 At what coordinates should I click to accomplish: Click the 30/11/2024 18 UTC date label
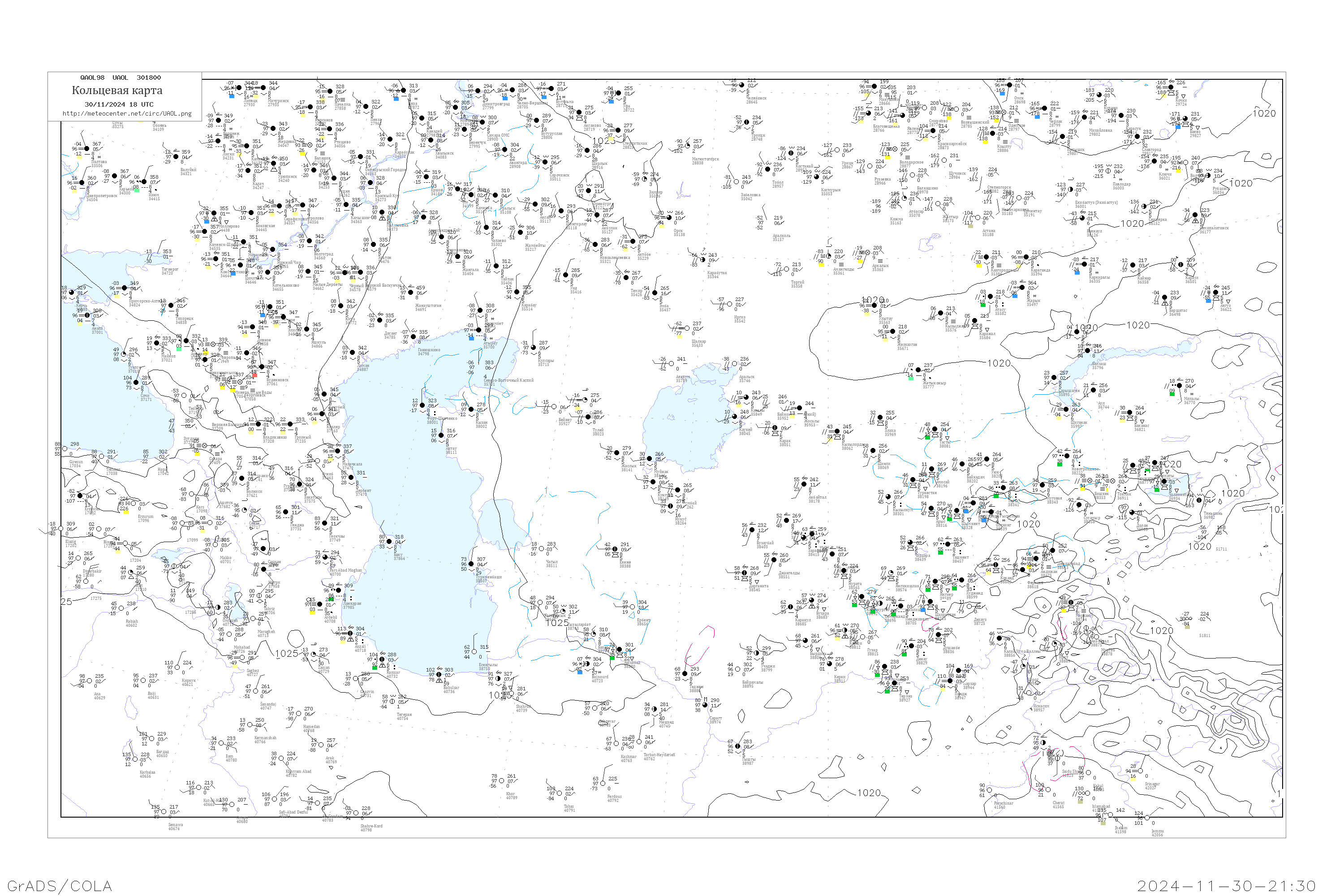119,104
